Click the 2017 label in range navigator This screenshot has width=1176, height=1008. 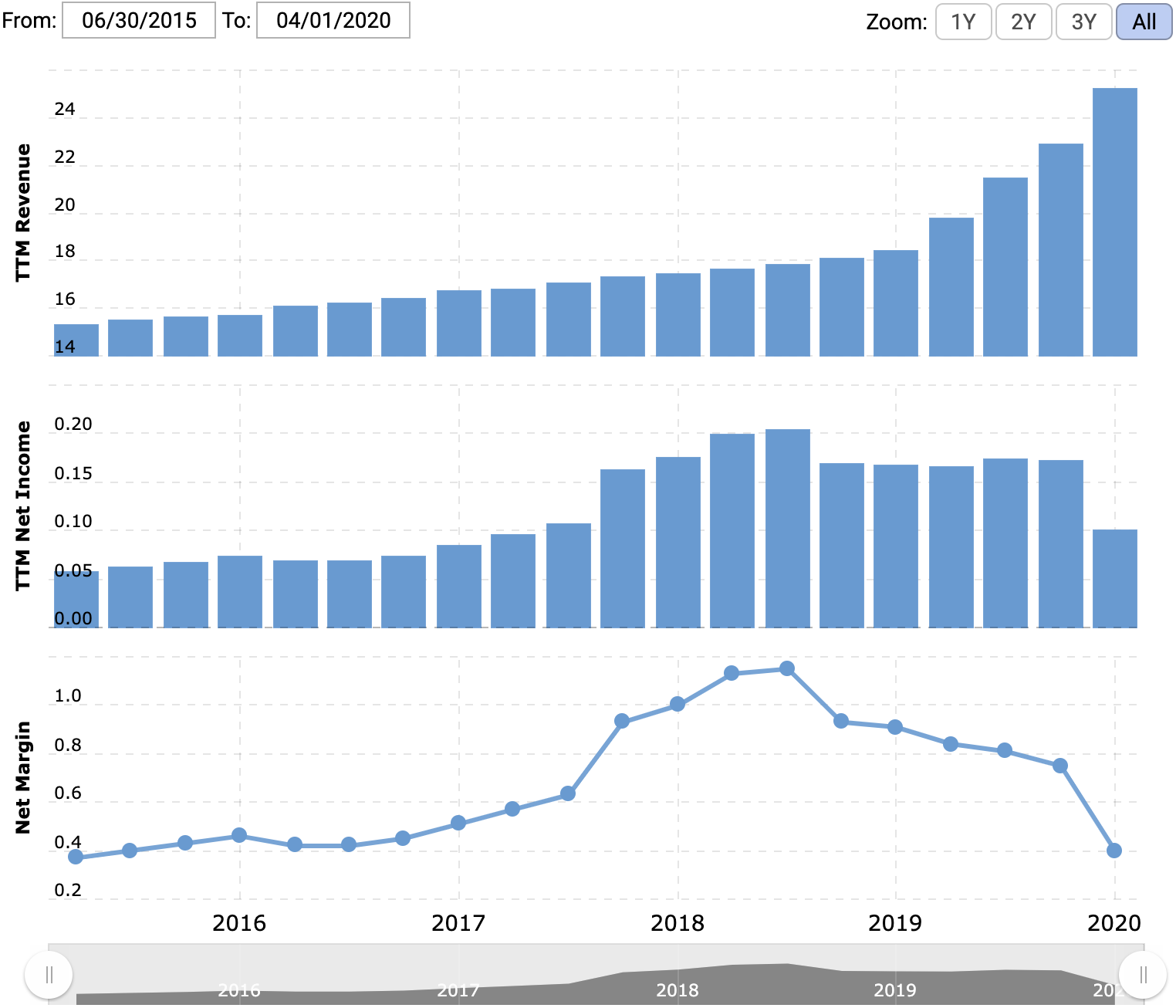(458, 990)
